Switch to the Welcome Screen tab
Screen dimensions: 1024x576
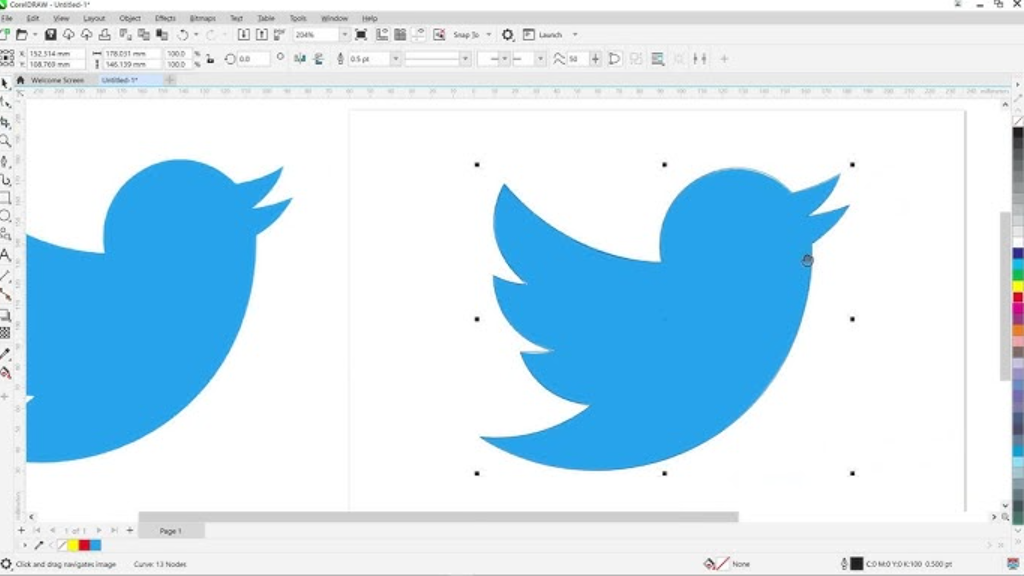coord(57,80)
